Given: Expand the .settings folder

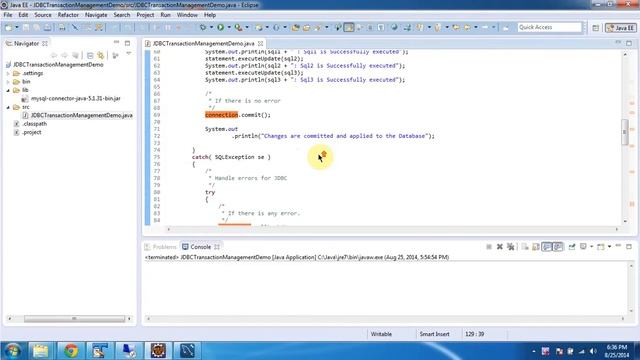Looking at the screenshot, I should pyautogui.click(x=8, y=73).
